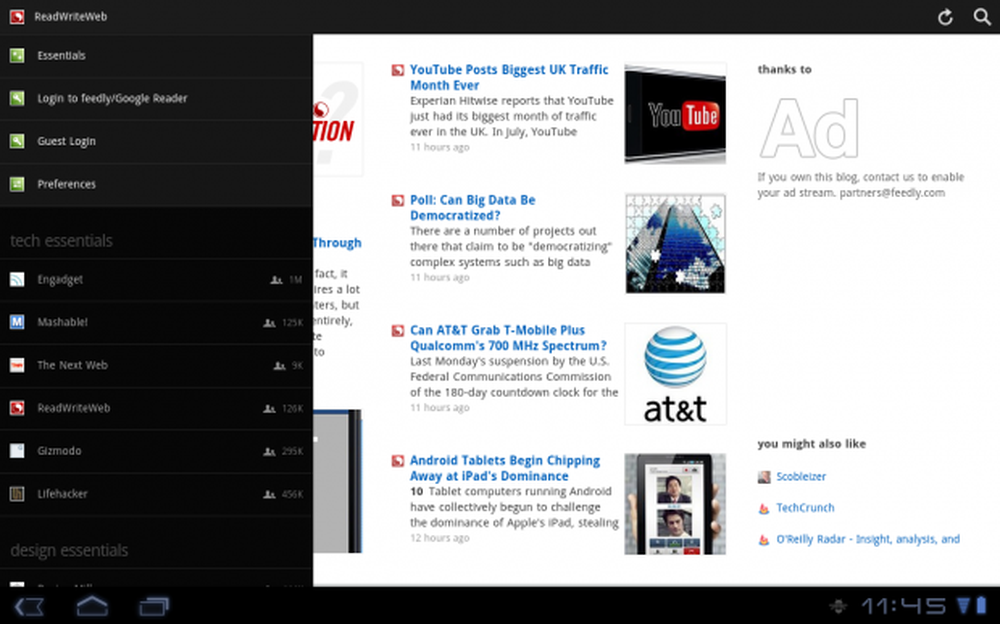Open the Engadget feed
Viewport: 1000px width, 624px height.
pyautogui.click(x=156, y=279)
